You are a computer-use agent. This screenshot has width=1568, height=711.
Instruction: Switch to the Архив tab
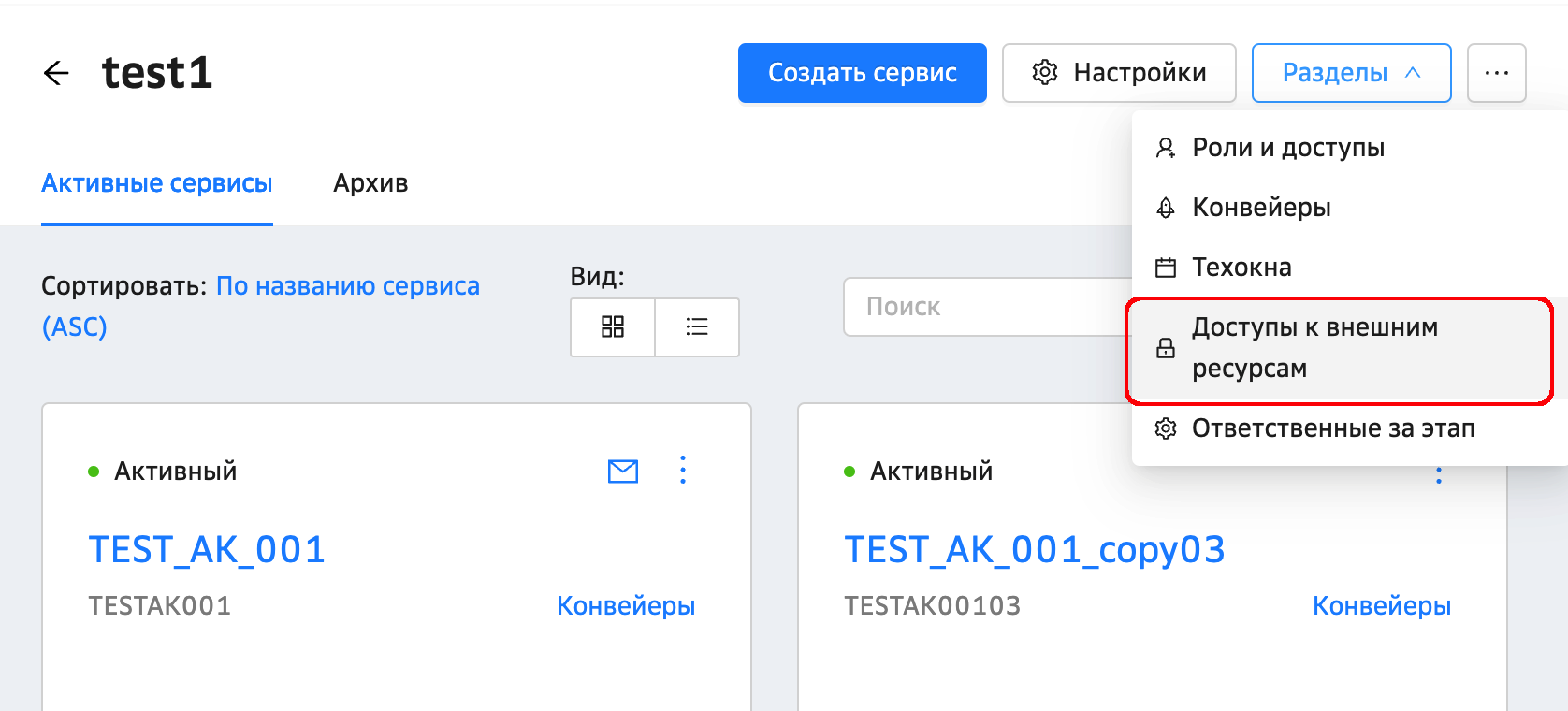[x=370, y=183]
